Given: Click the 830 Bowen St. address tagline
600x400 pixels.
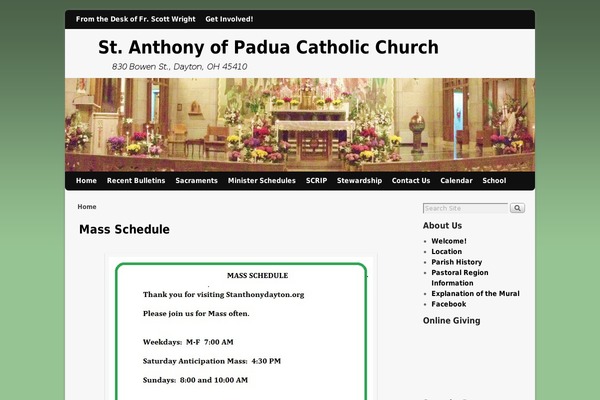Looking at the screenshot, I should point(179,67).
